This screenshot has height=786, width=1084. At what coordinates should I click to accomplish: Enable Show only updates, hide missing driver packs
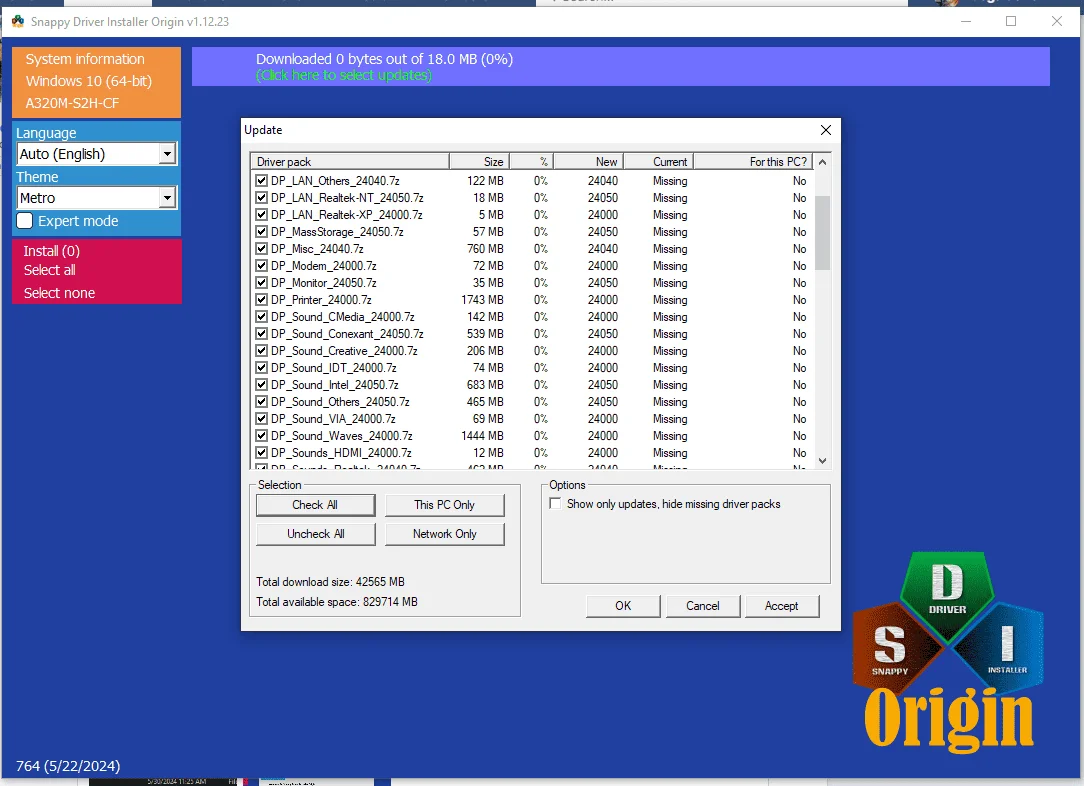coord(555,503)
